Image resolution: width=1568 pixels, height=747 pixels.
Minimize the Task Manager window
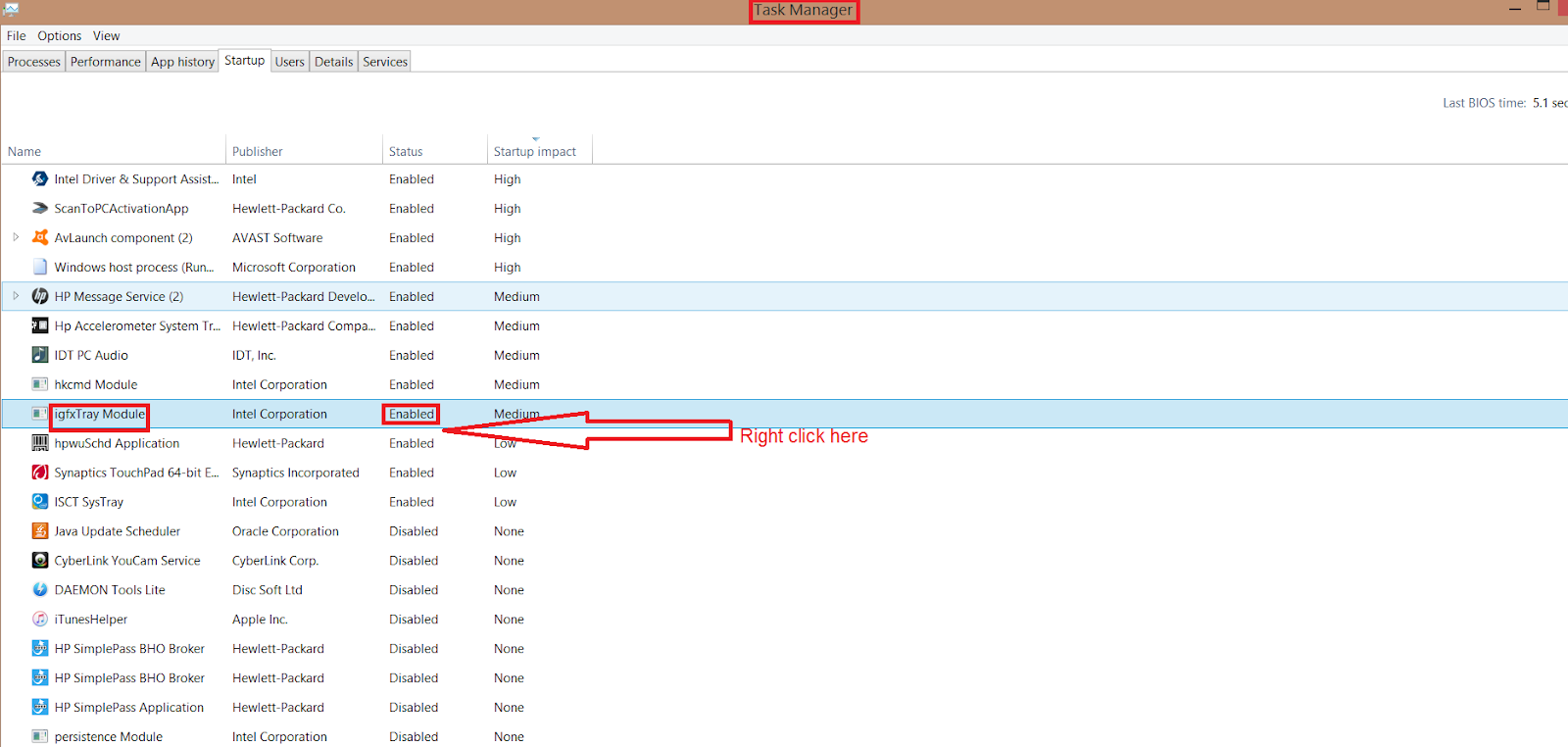point(1515,9)
